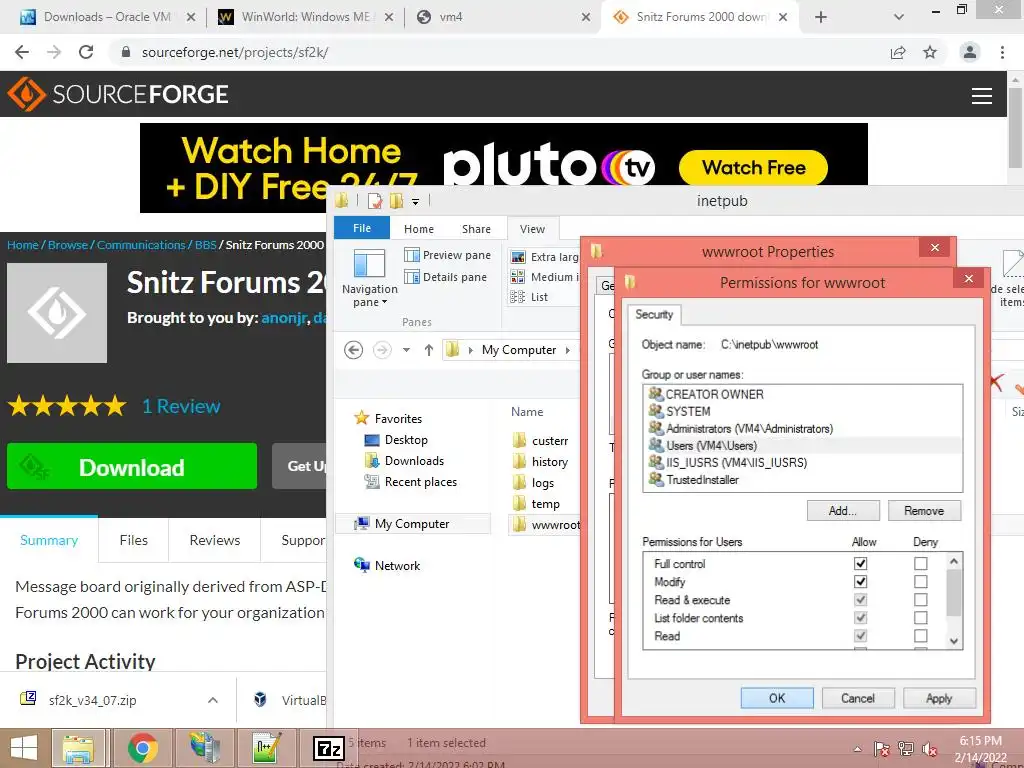
Task: Select List layout in Explorer ribbon
Action: 529,297
